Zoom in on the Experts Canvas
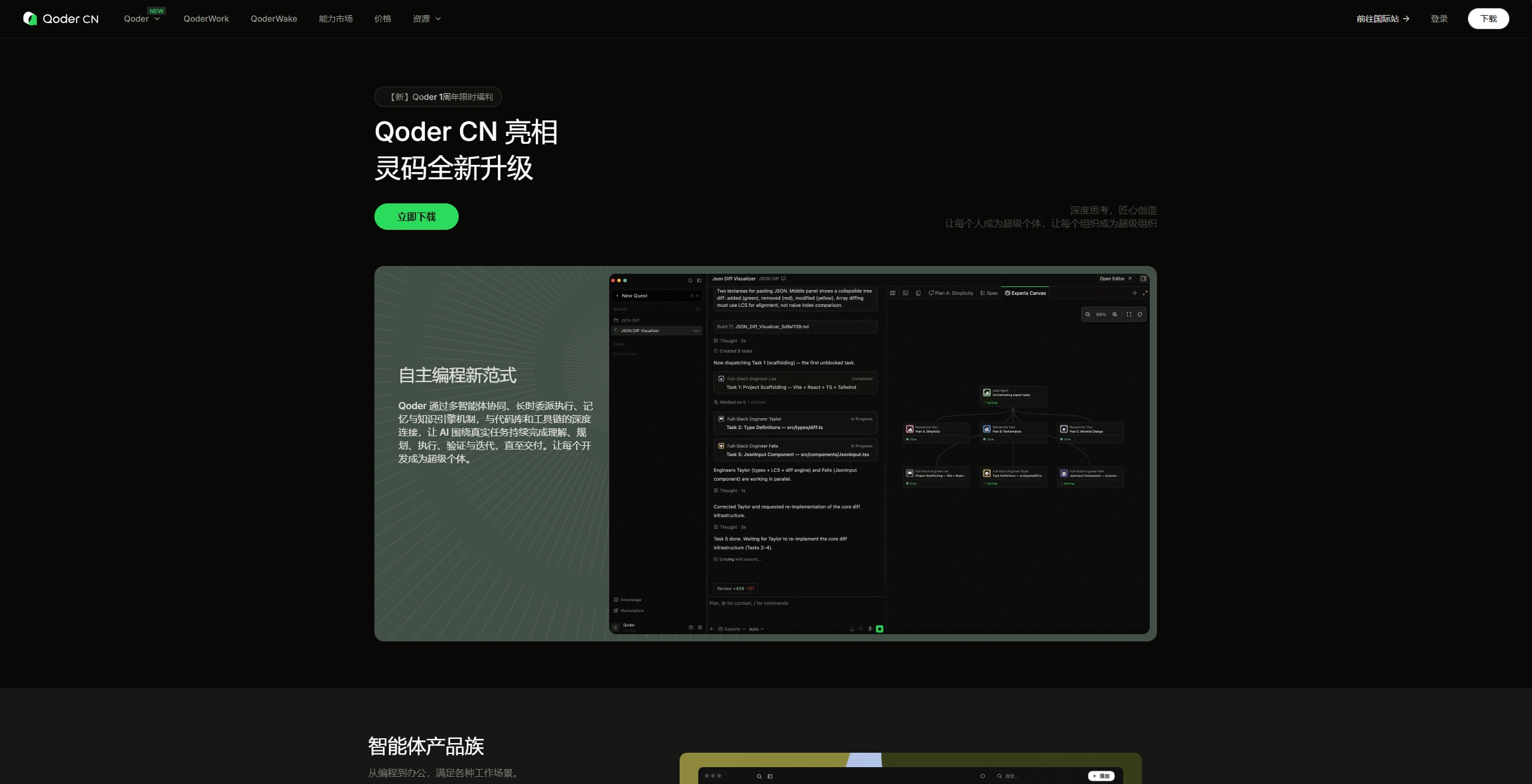 (1114, 314)
